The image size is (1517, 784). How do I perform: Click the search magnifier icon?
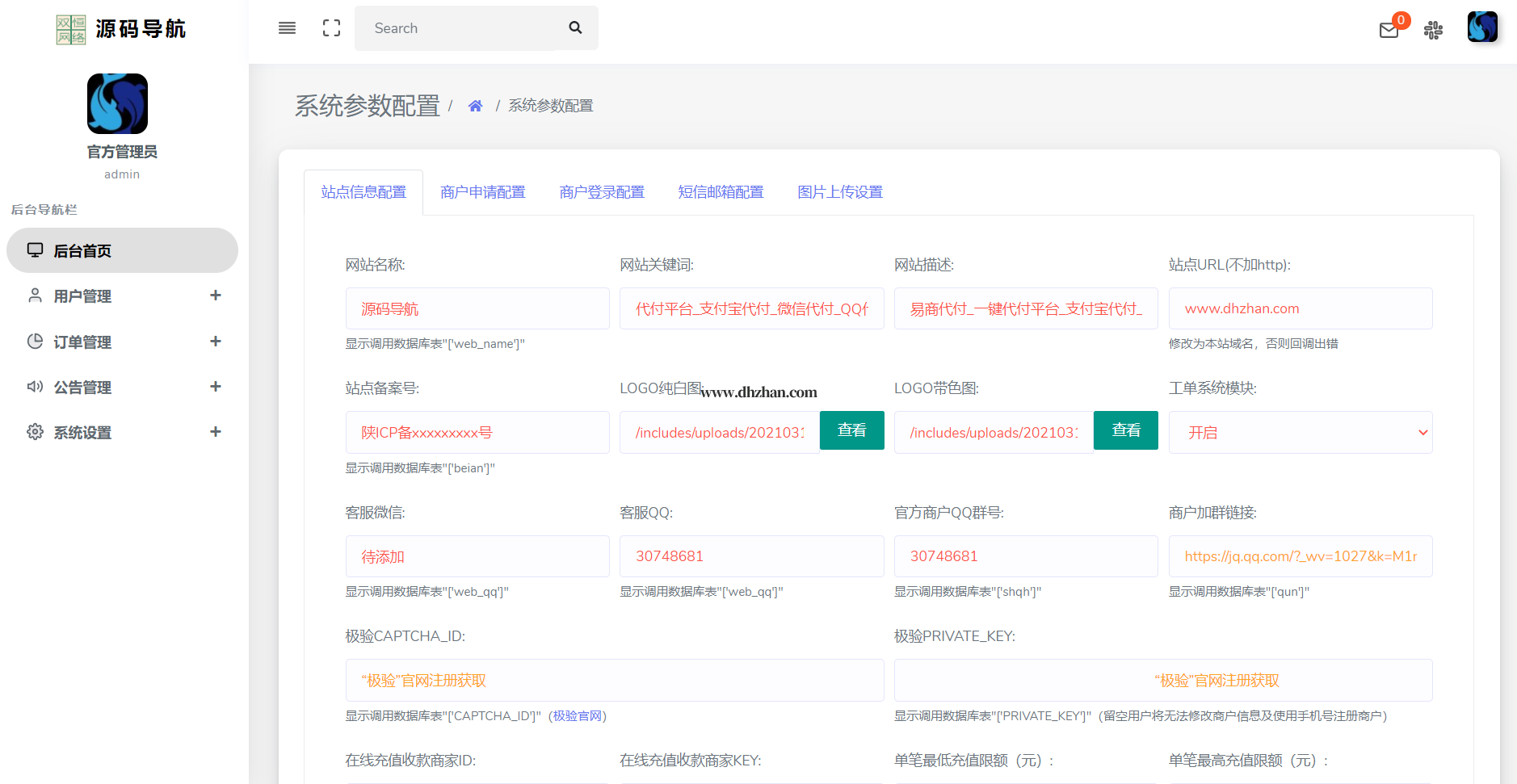tap(575, 28)
